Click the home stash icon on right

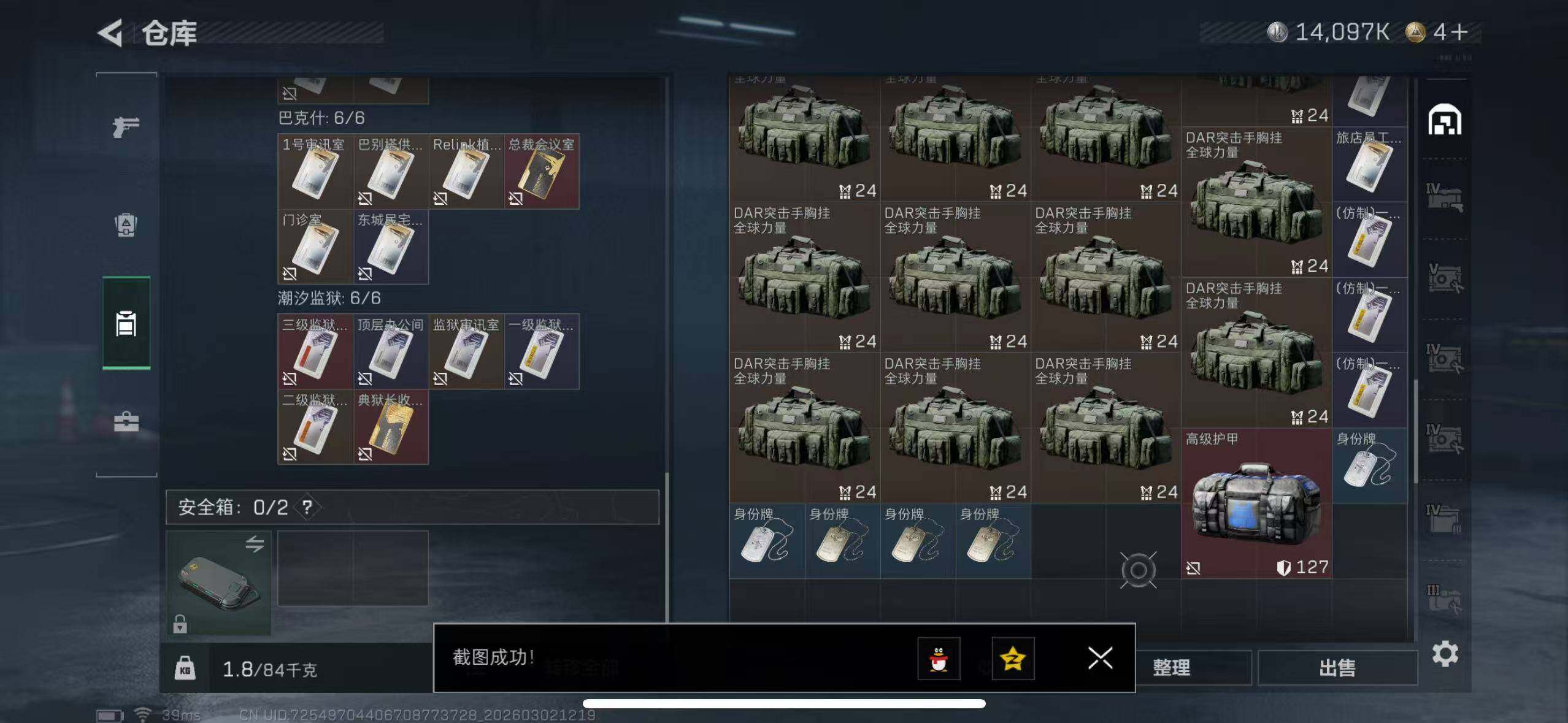pos(1445,120)
